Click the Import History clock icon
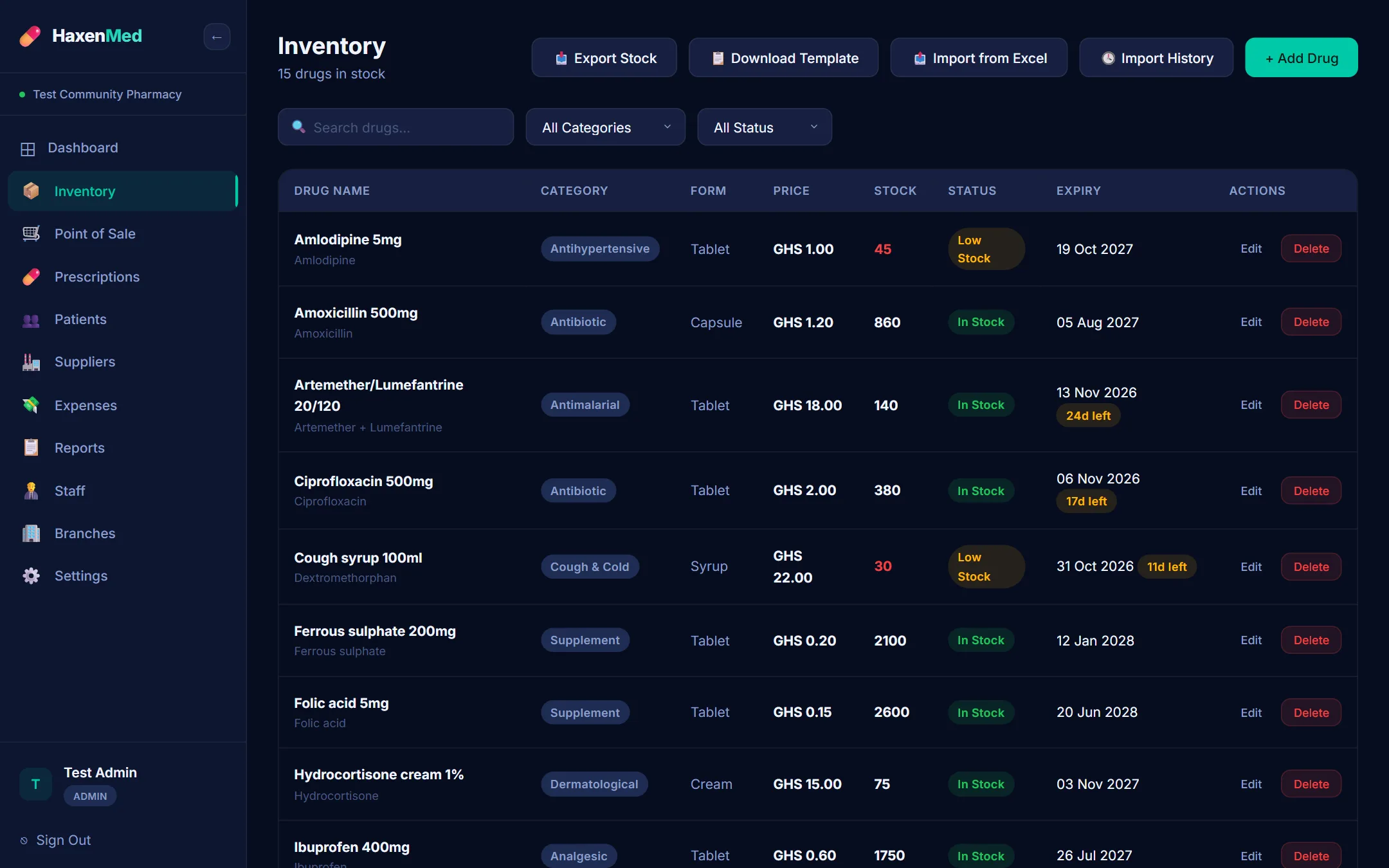The height and width of the screenshot is (868, 1389). [x=1108, y=59]
